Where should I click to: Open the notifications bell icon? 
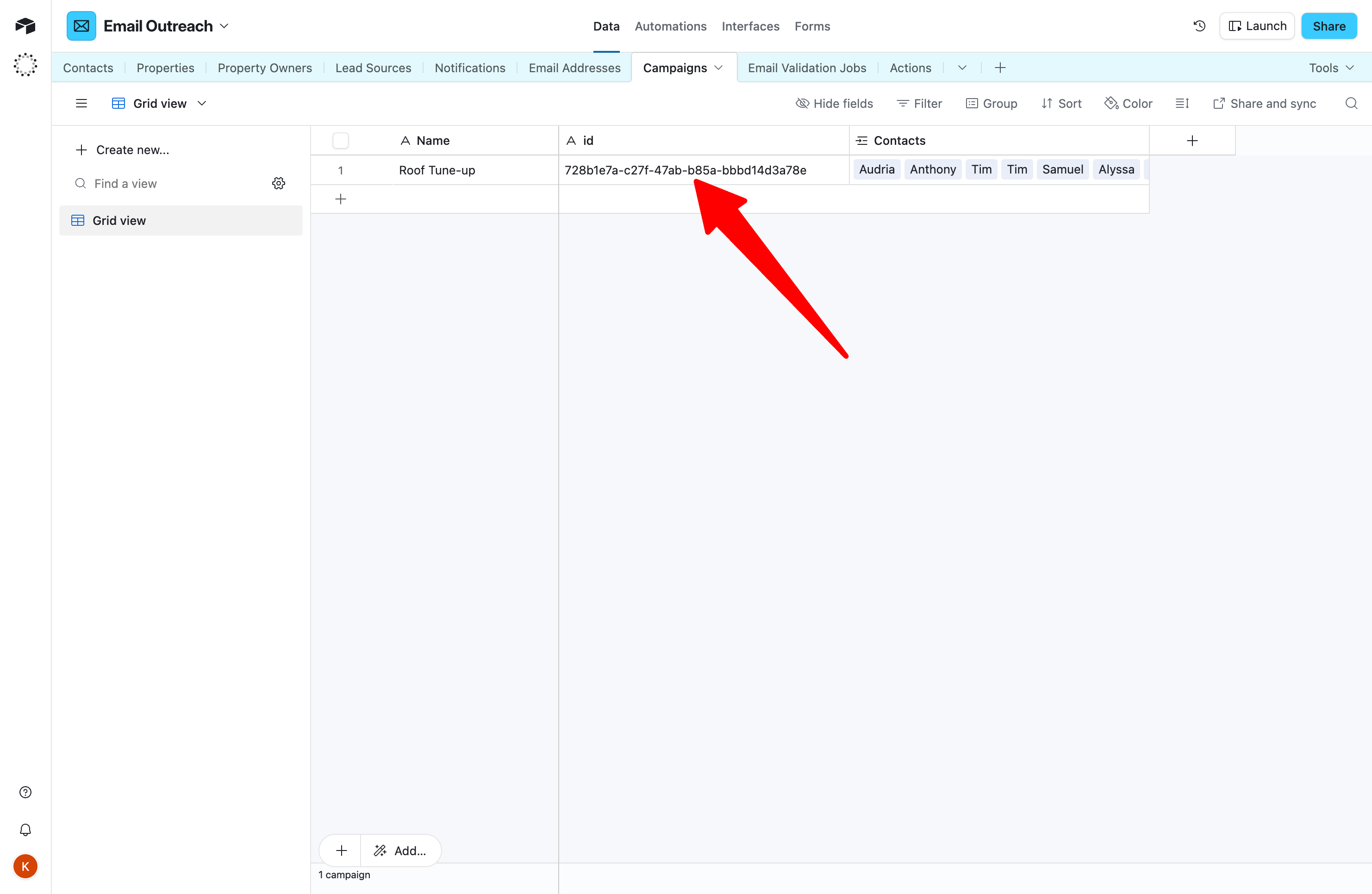(x=25, y=829)
